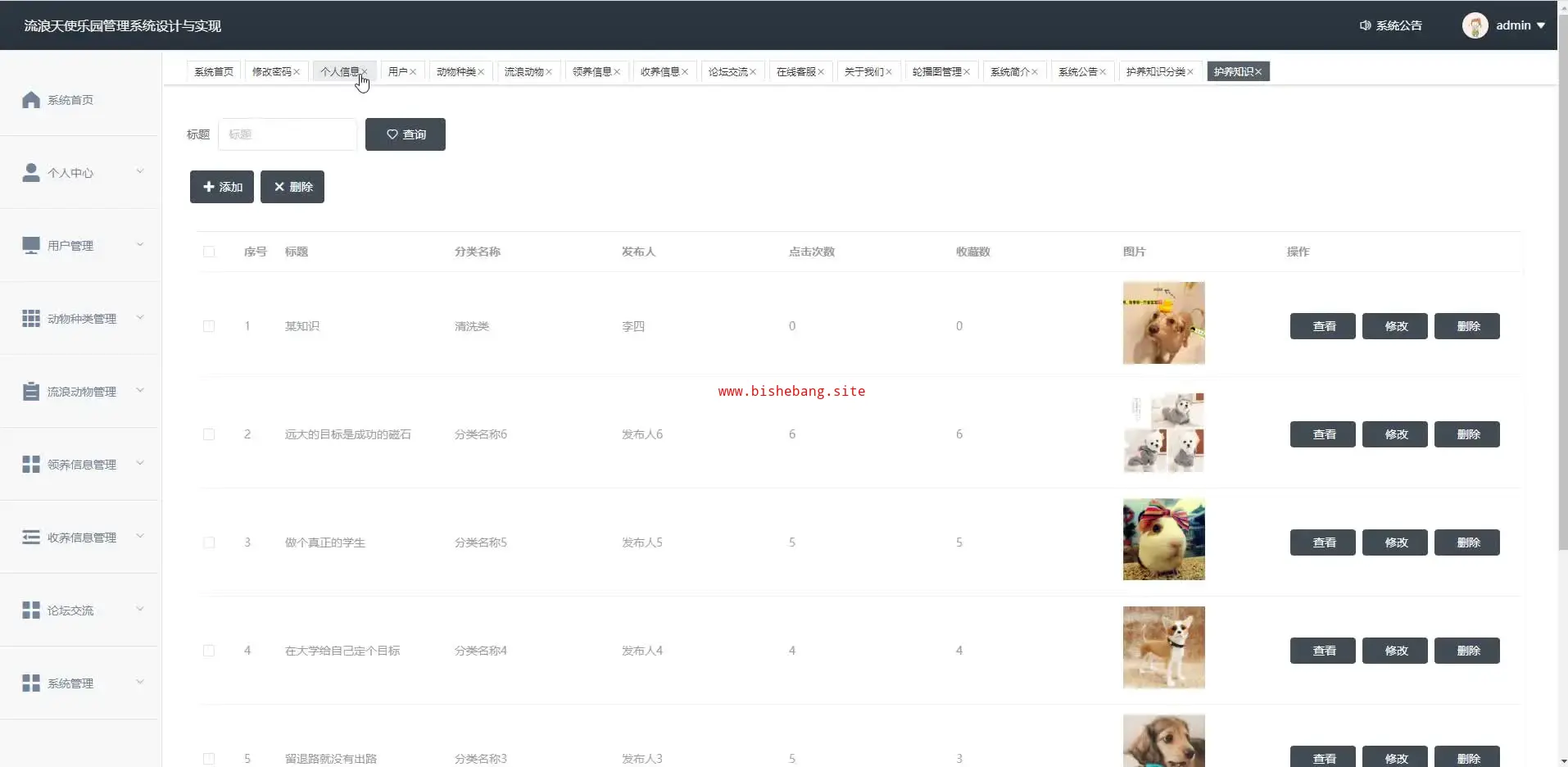
Task: Check the row for 某知识
Action: 209,326
